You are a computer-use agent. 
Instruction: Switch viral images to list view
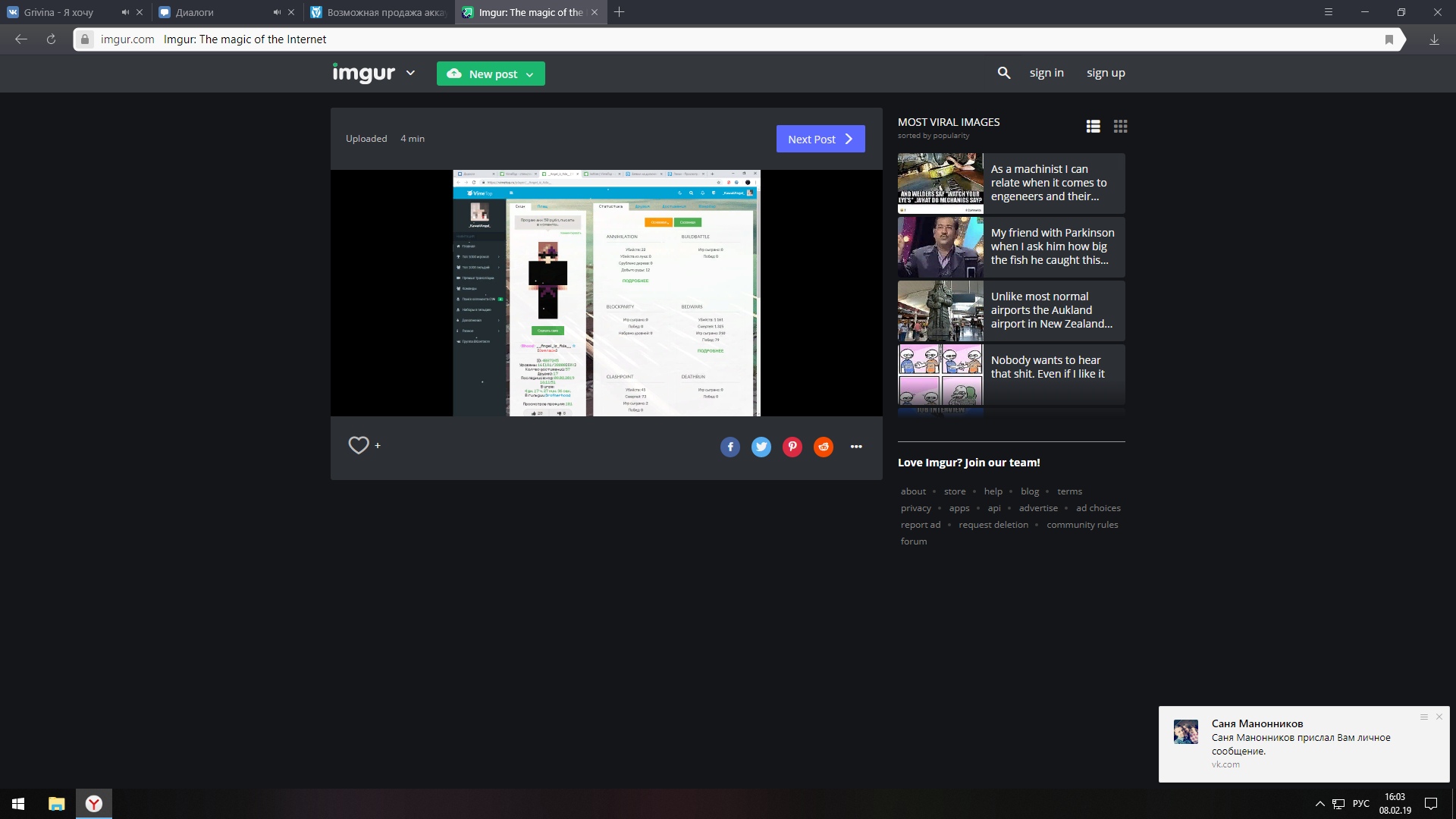coord(1093,127)
